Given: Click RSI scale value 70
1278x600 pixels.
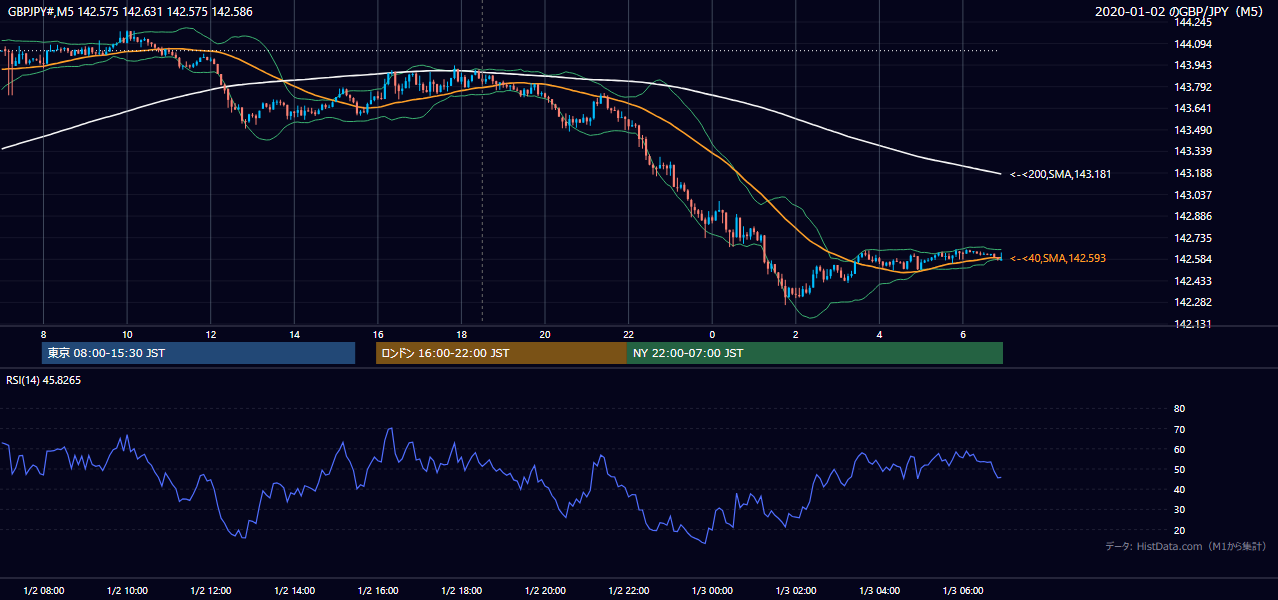Looking at the screenshot, I should tap(1179, 429).
